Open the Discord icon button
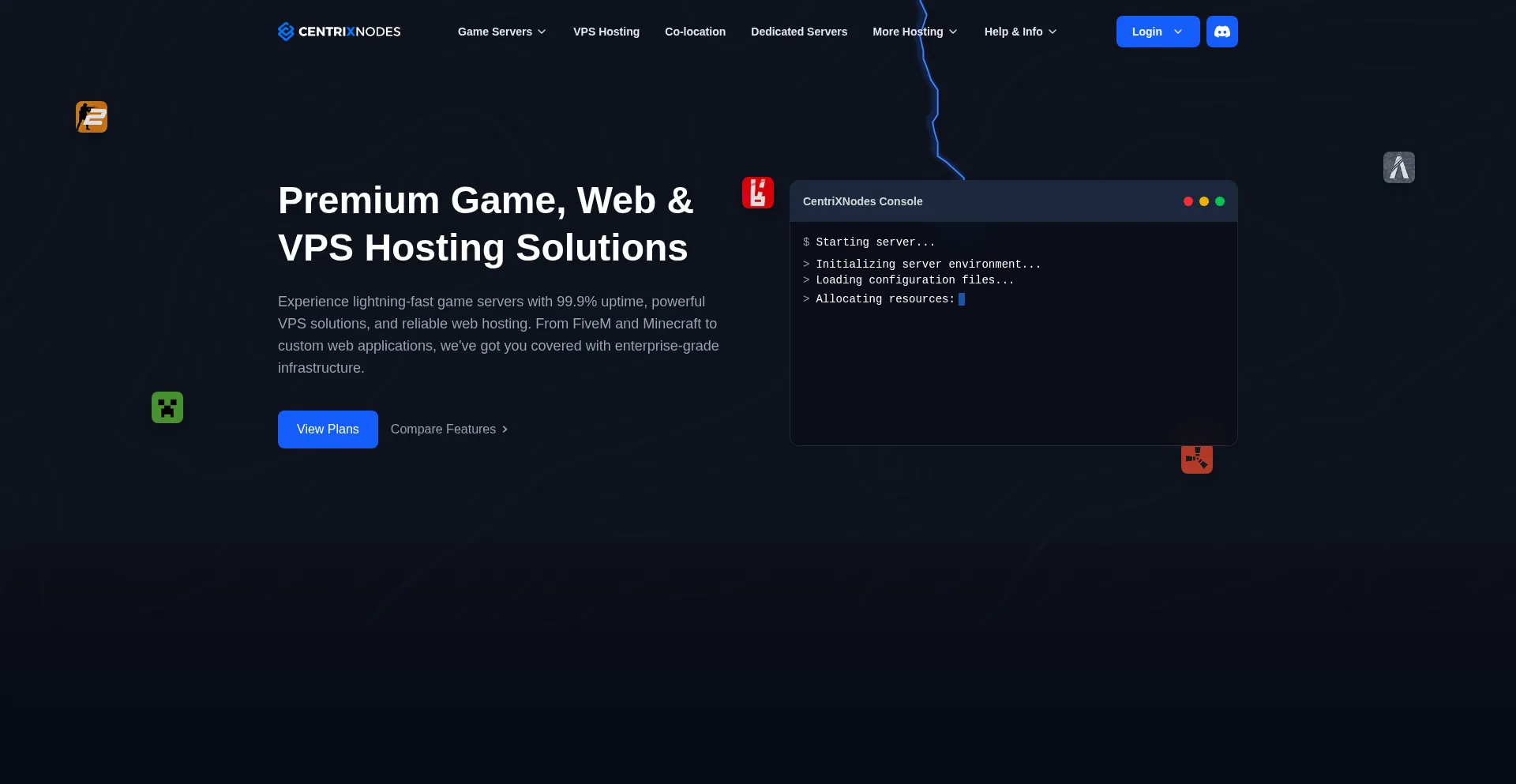Viewport: 1516px width, 784px height. click(1221, 32)
